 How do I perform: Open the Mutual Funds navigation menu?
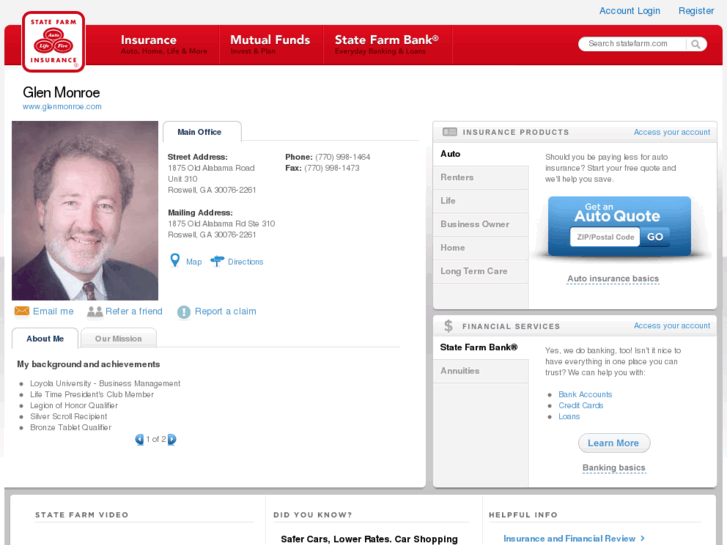(x=270, y=45)
